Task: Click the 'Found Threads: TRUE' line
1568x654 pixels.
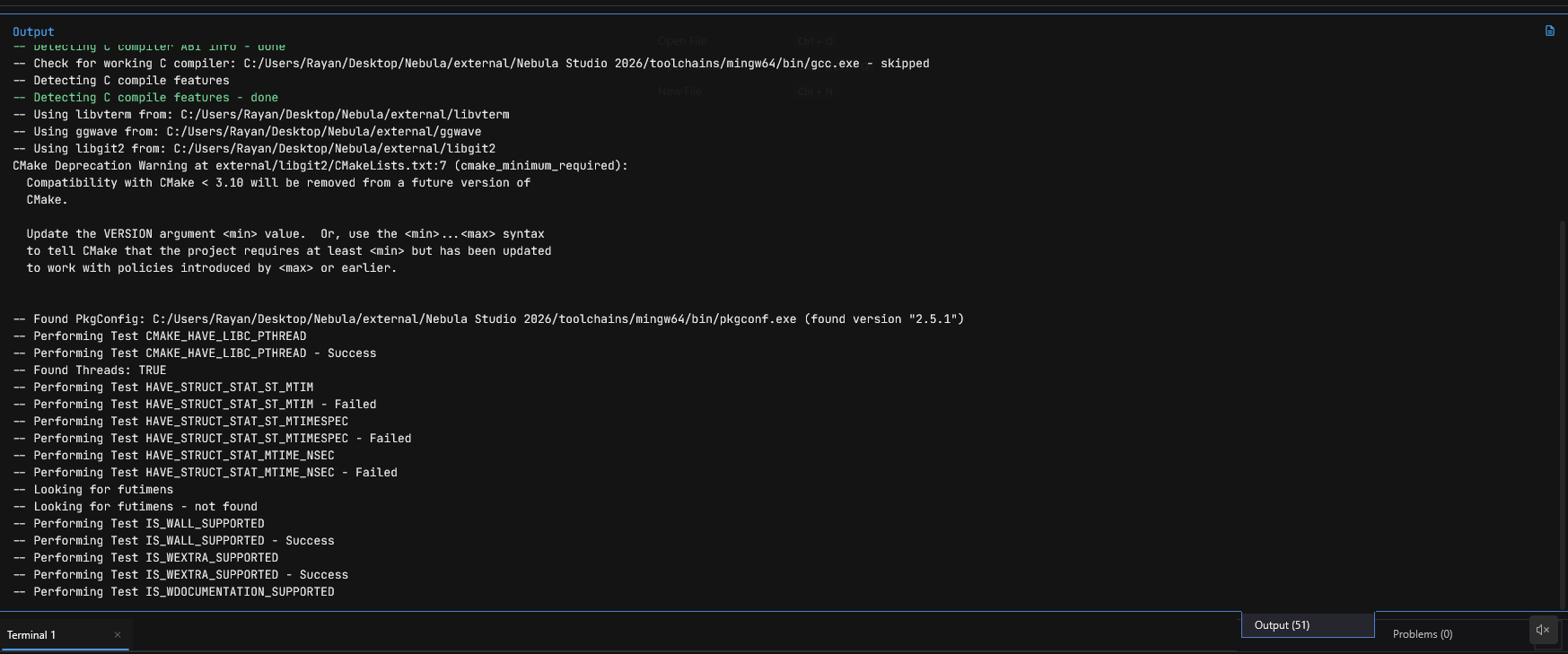Action: [90, 371]
